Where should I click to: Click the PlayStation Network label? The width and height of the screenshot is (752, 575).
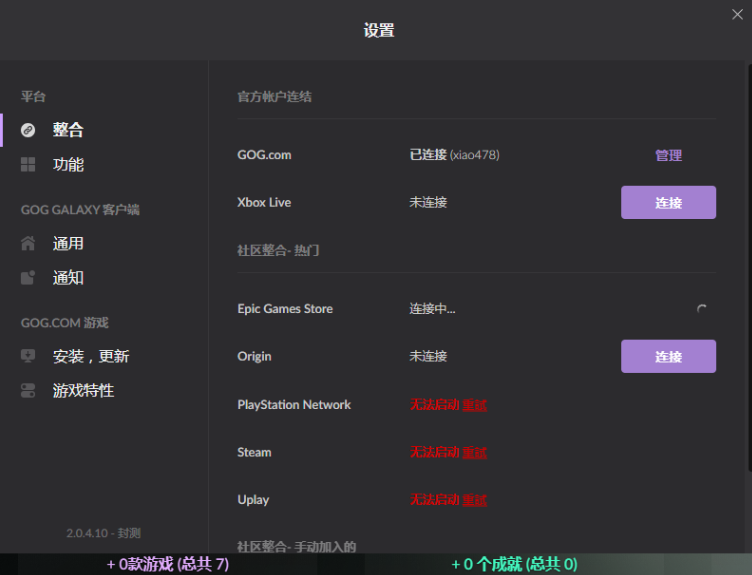[x=294, y=405]
